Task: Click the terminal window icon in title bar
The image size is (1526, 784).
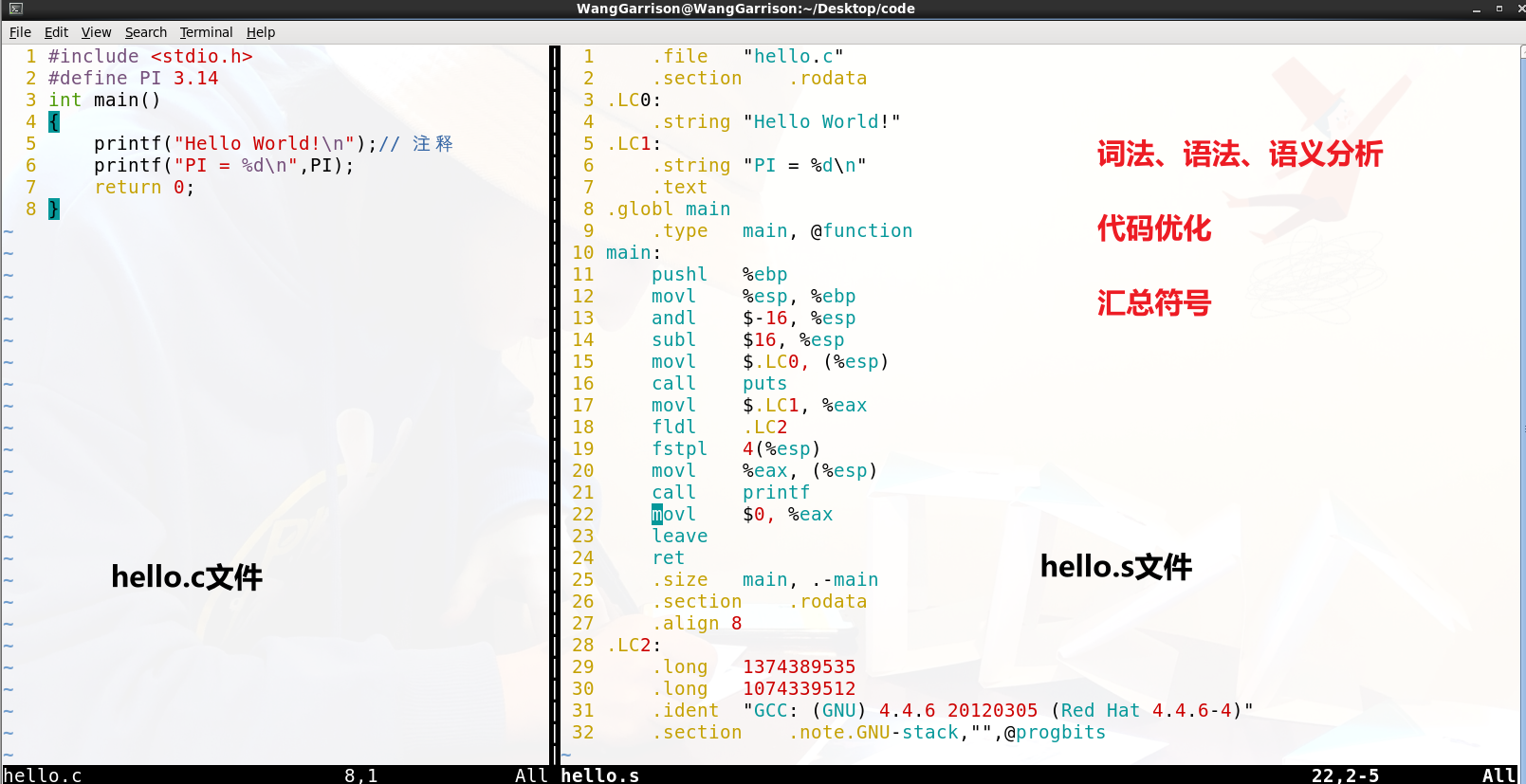Action: pos(15,9)
